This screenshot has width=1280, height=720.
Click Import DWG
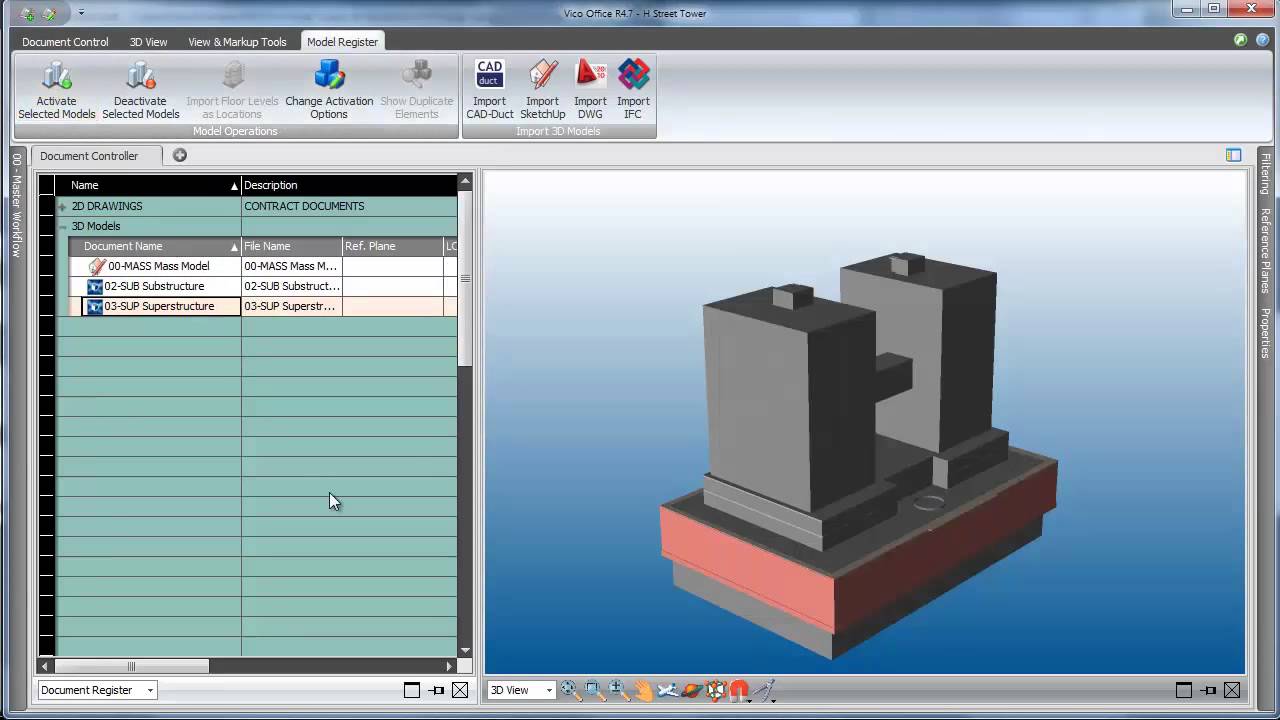point(590,90)
